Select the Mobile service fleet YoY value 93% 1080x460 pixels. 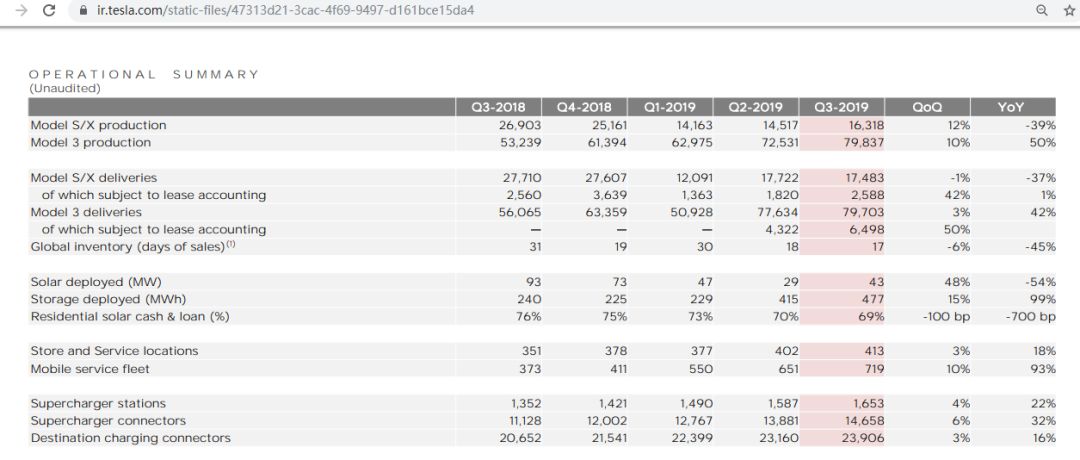coord(1043,369)
